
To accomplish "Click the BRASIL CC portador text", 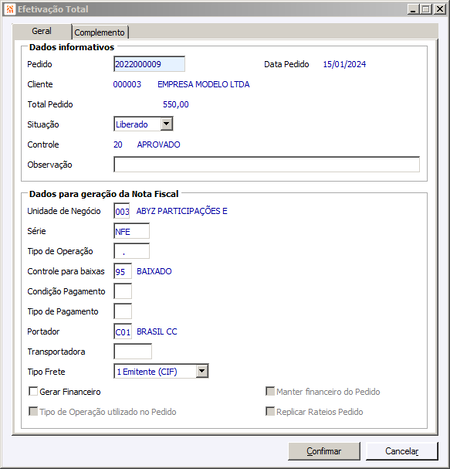I will pyautogui.click(x=157, y=332).
